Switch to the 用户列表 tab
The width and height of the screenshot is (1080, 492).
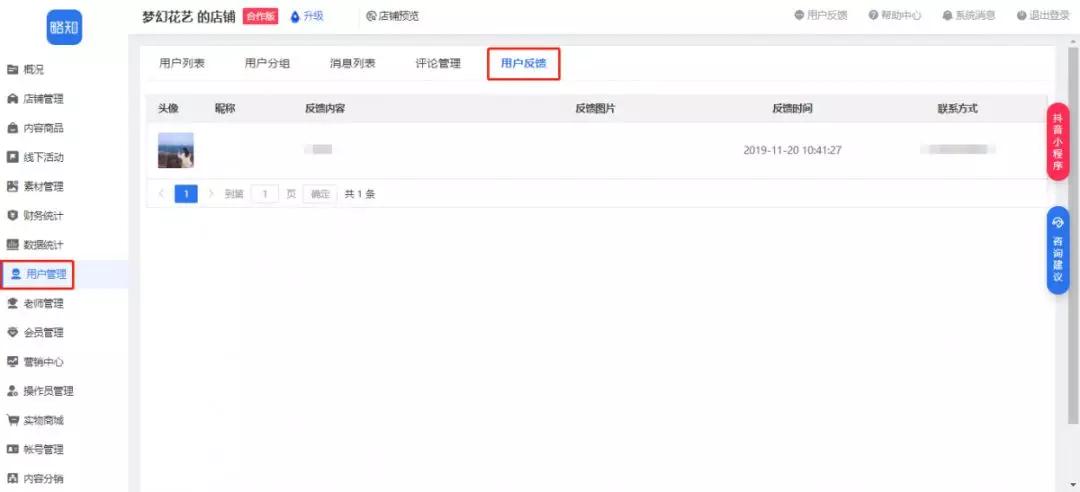coord(182,63)
